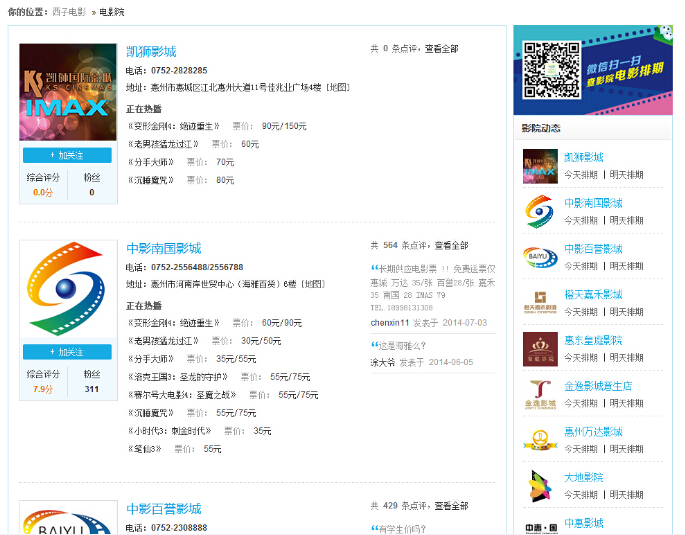Show today's schedule for sidebar 凯狮影城
The height and width of the screenshot is (535, 685).
581,175
